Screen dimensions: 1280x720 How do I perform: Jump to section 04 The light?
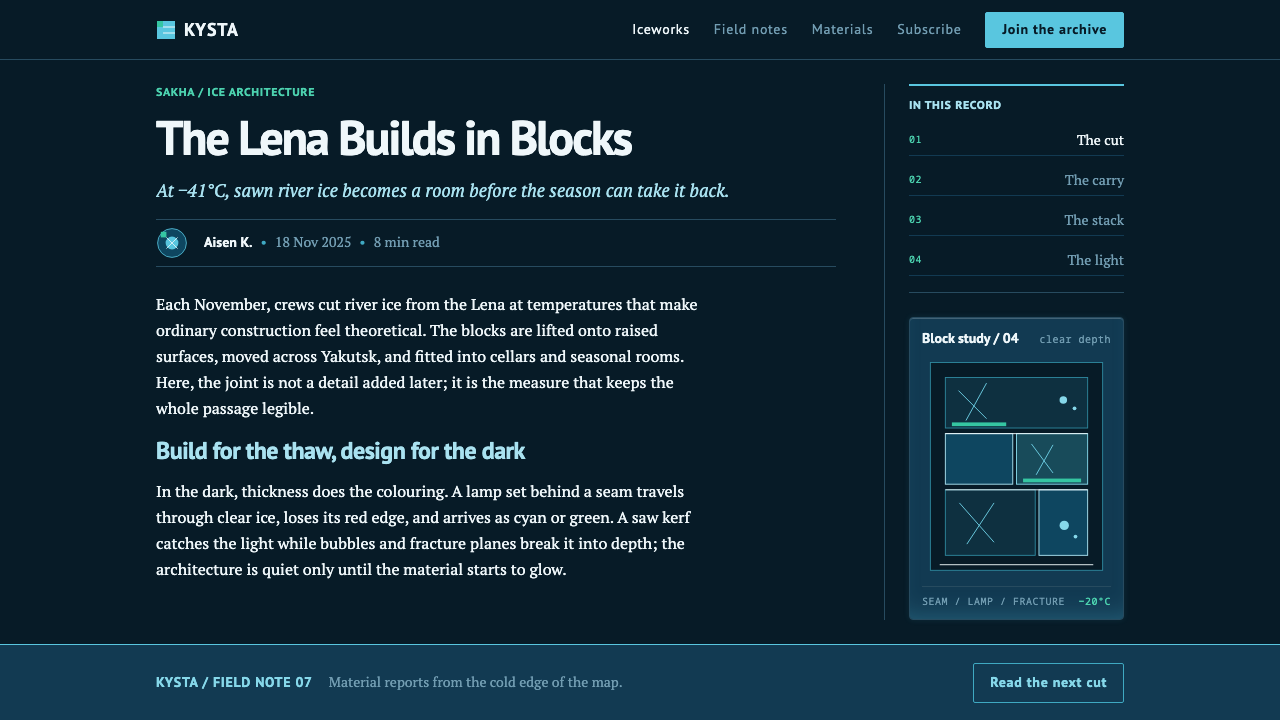pyautogui.click(x=1016, y=260)
